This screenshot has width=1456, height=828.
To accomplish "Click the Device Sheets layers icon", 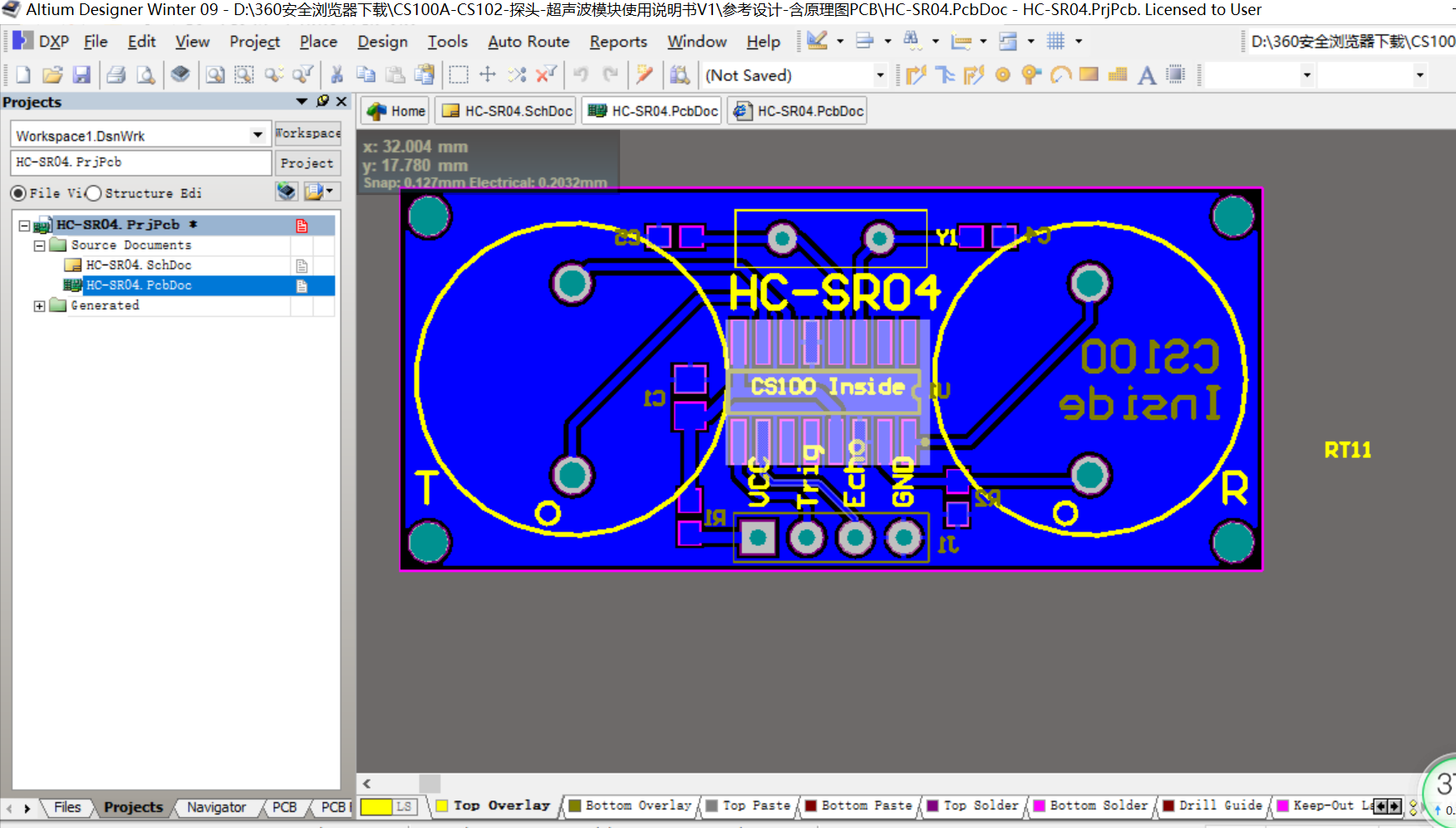I will click(180, 75).
